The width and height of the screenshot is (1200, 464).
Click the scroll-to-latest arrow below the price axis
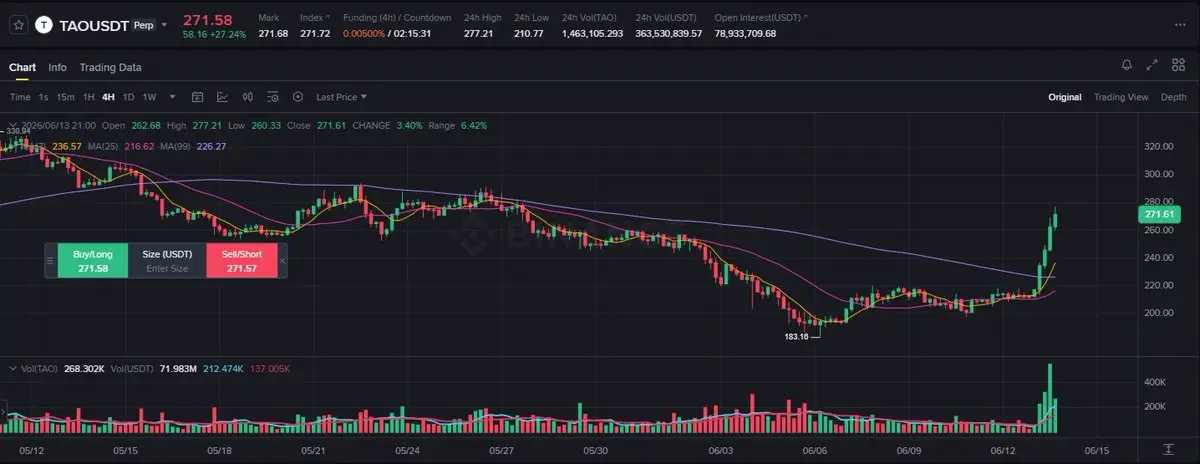coord(1168,450)
